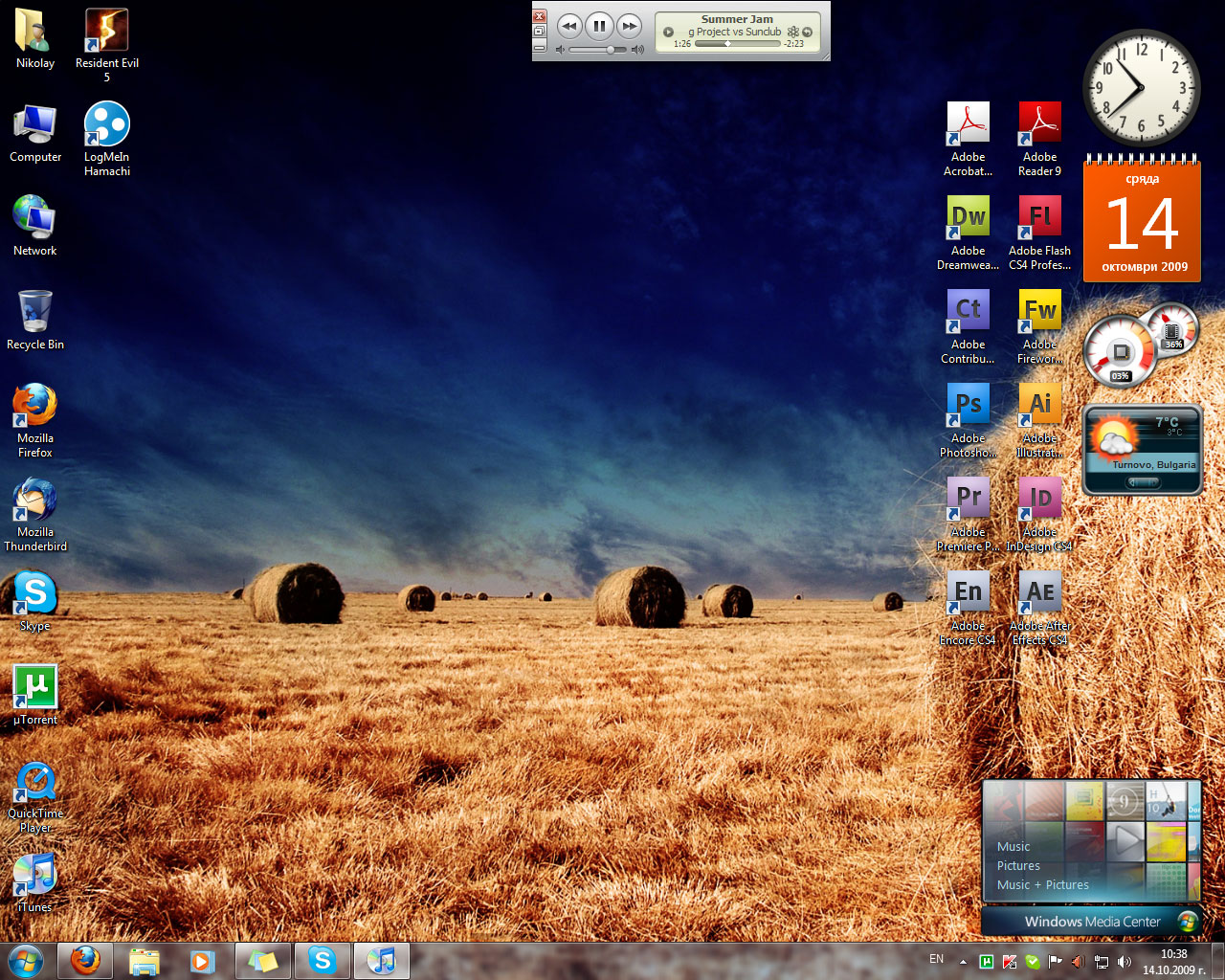
Task: Open the Recycle Bin
Action: click(35, 313)
